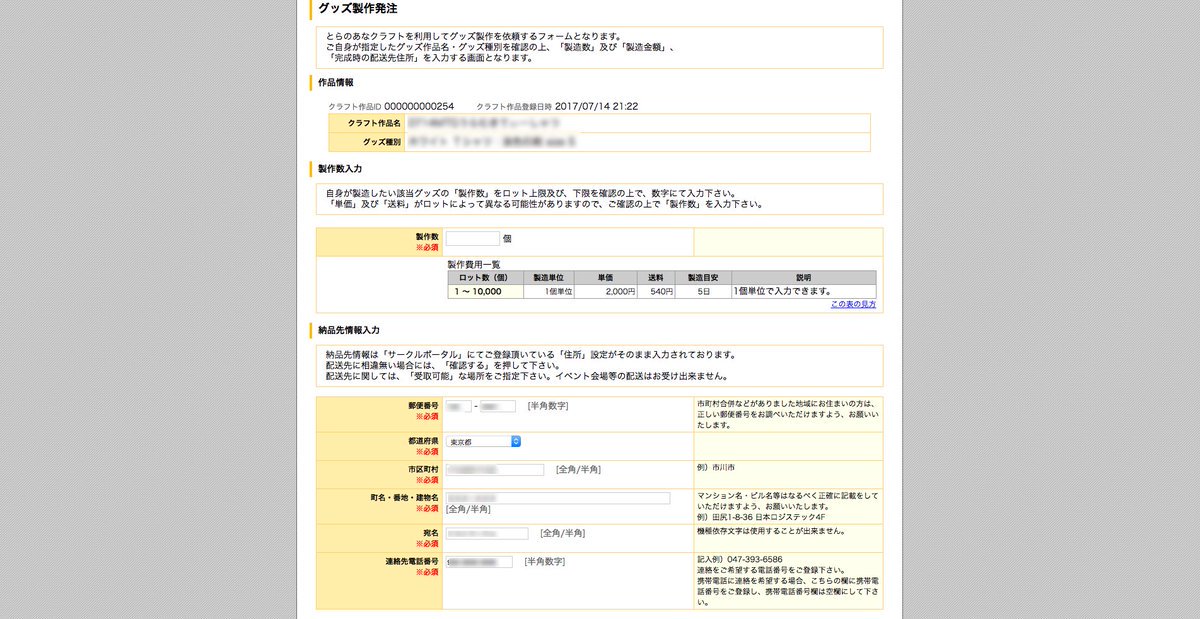Click the クラフト作品ID value 000000000254
The width and height of the screenshot is (1200, 619).
(419, 106)
